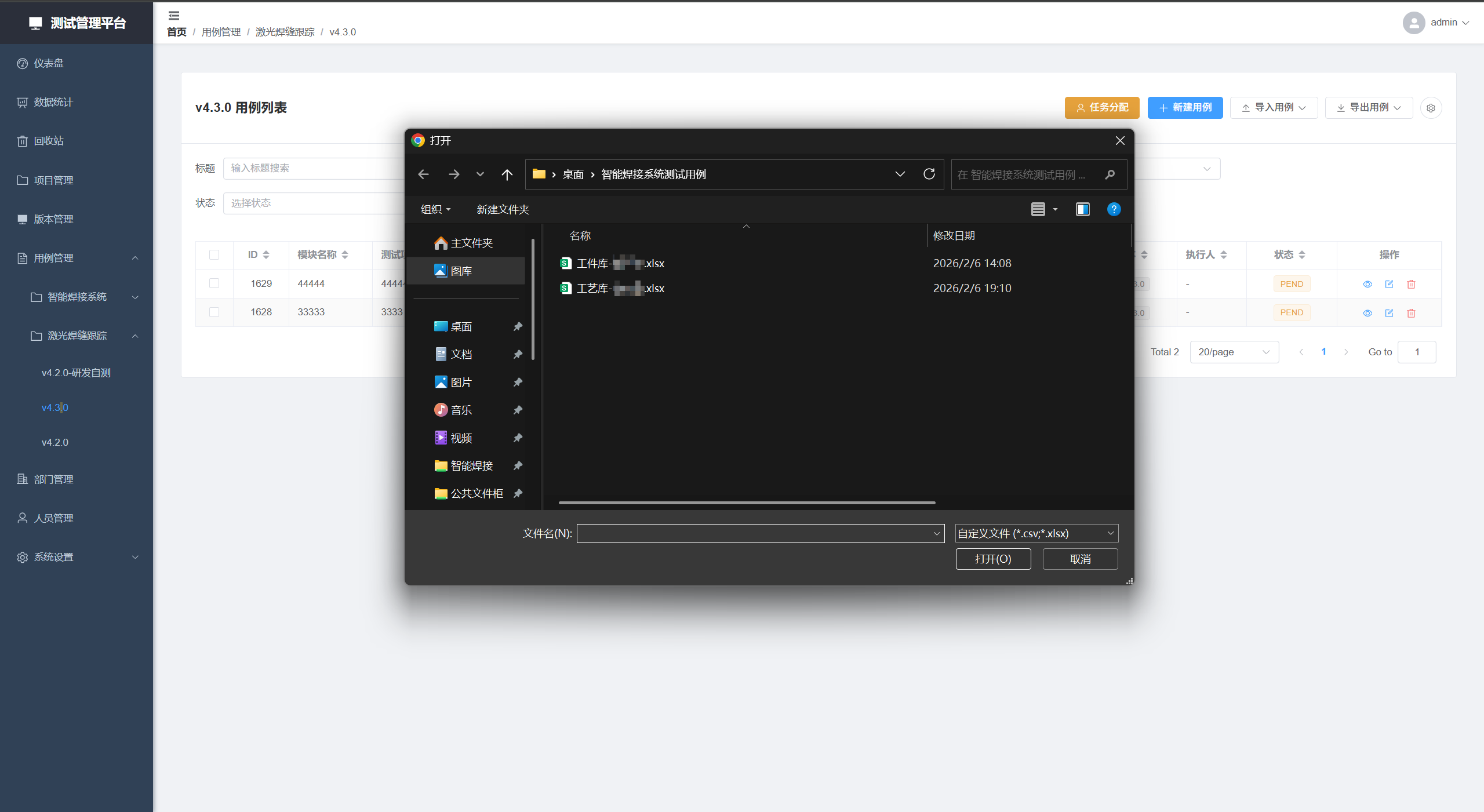Toggle the select-all header checkbox

(214, 254)
